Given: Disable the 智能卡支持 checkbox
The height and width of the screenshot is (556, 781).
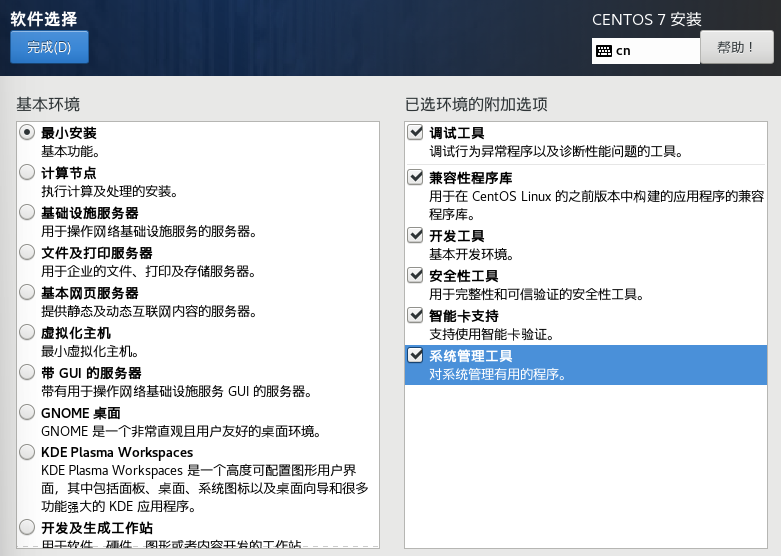Looking at the screenshot, I should coord(415,315).
